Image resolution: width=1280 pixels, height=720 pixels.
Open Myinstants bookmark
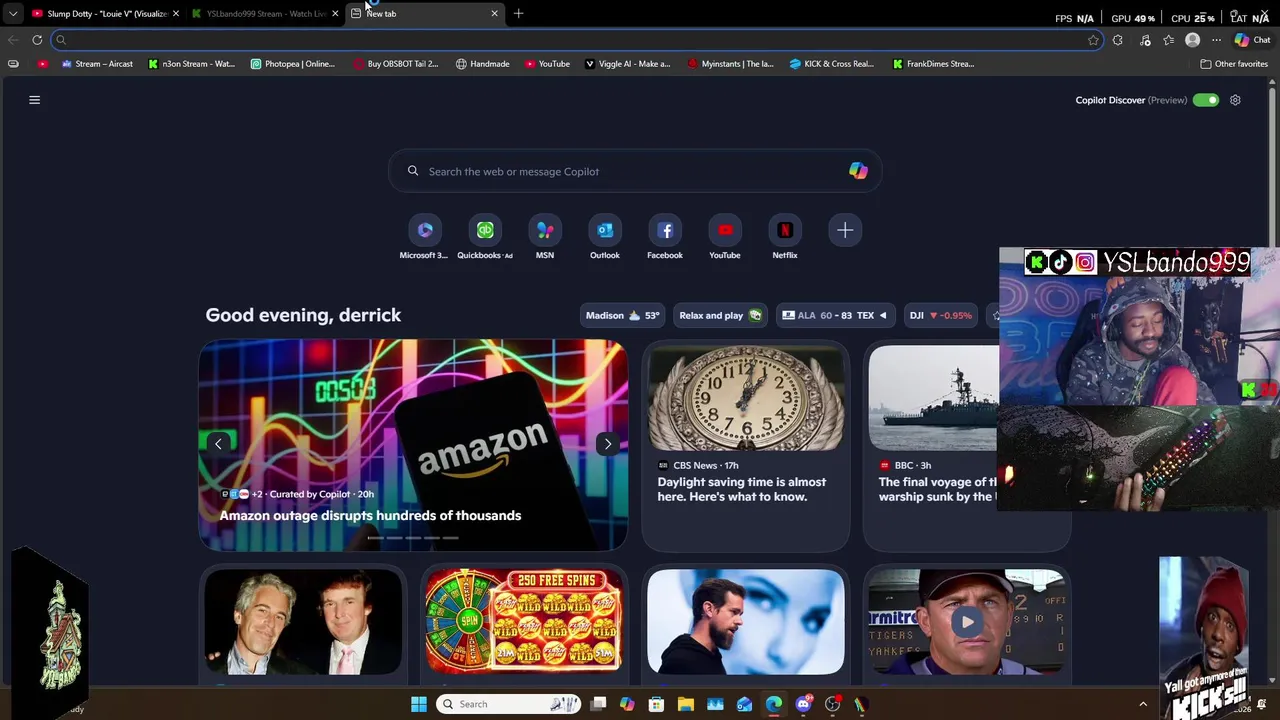point(730,64)
